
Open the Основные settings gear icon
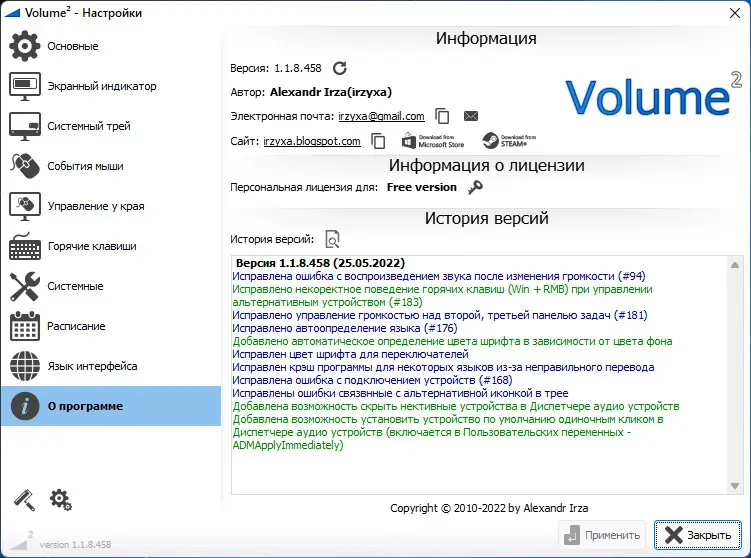(x=24, y=46)
